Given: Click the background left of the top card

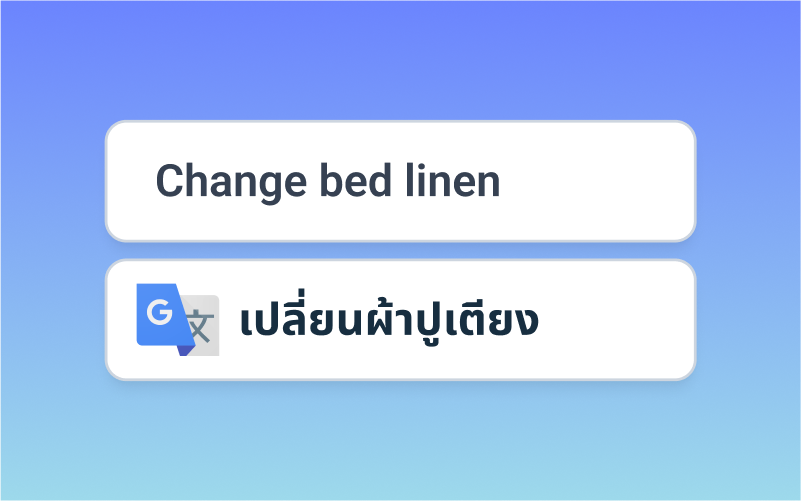Looking at the screenshot, I should tap(50, 182).
